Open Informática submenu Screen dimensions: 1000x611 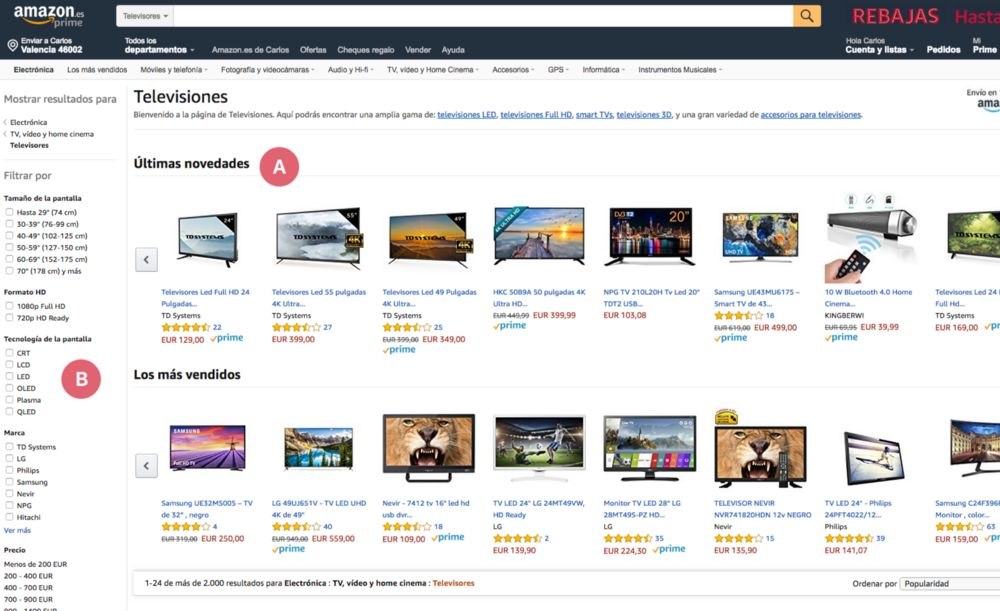pos(603,70)
